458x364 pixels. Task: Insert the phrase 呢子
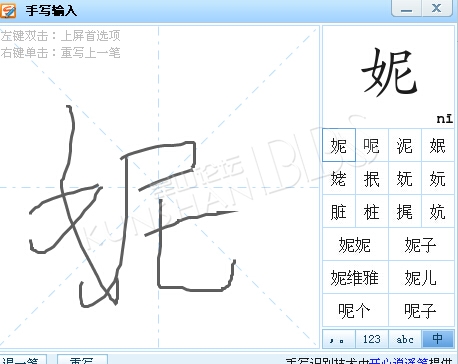click(421, 310)
